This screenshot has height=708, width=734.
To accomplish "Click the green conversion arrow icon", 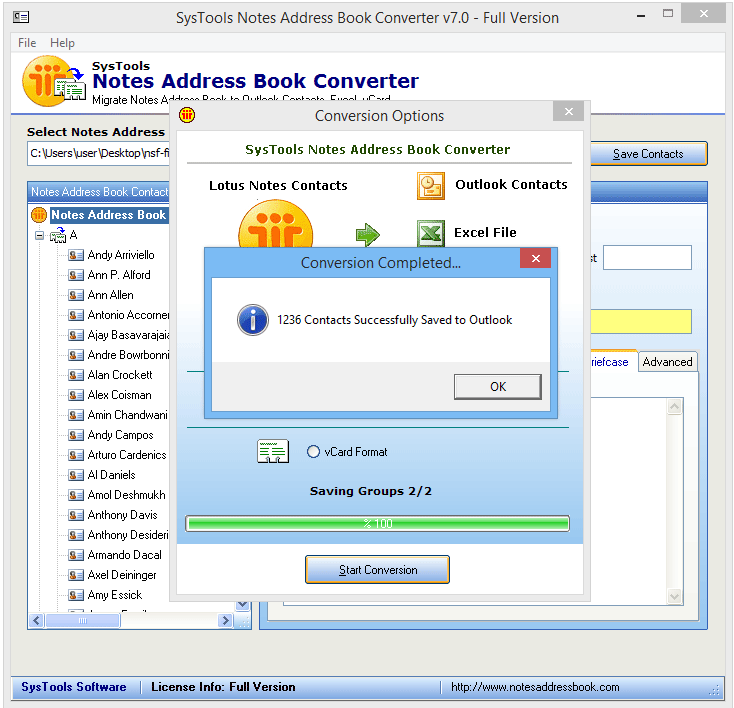I will (x=368, y=235).
